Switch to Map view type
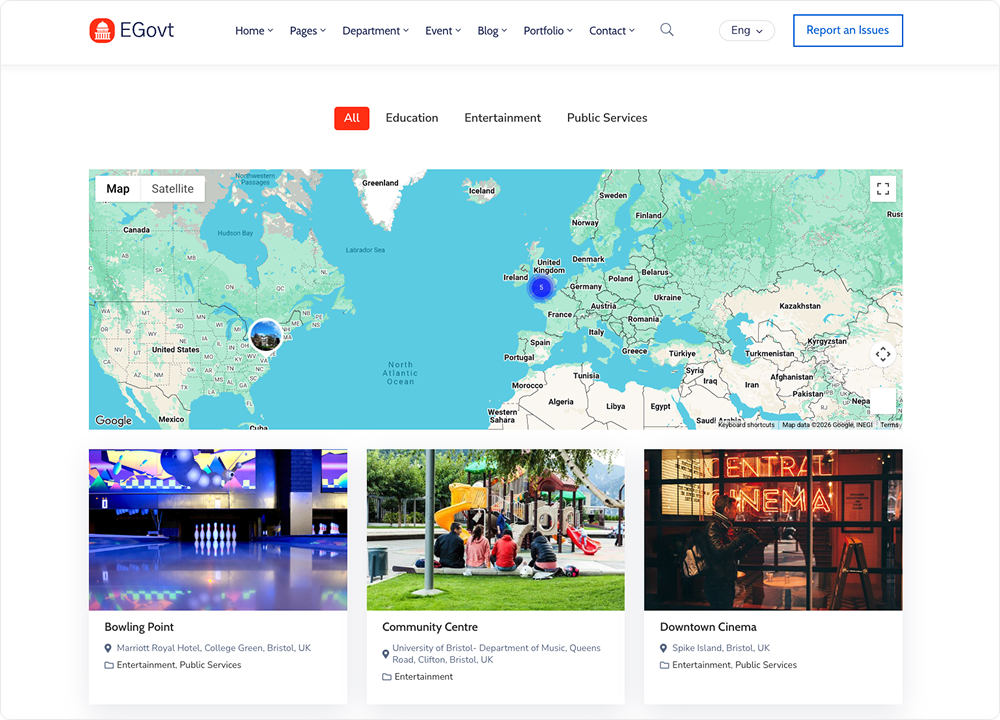This screenshot has width=1000, height=720. coord(118,189)
